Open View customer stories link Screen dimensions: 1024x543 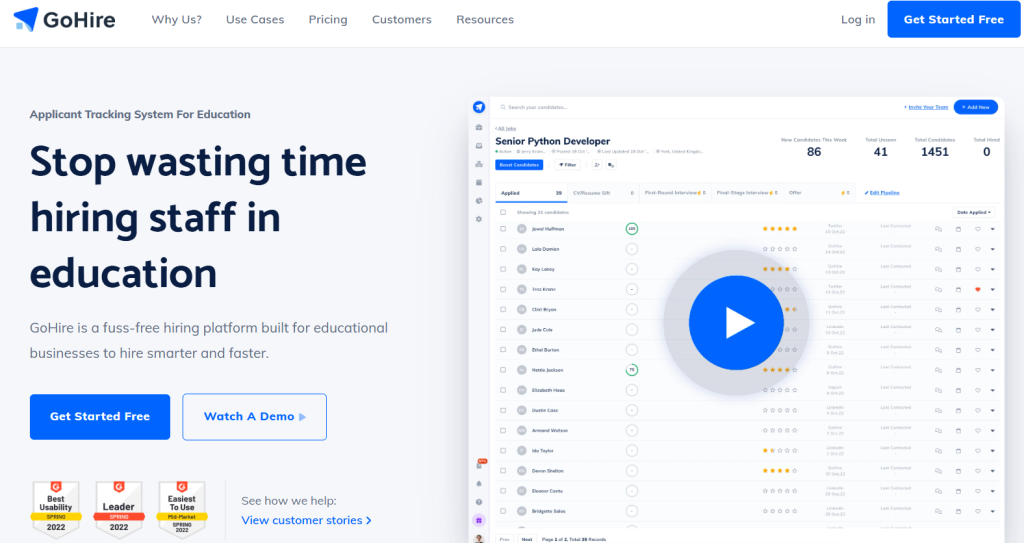pos(306,520)
